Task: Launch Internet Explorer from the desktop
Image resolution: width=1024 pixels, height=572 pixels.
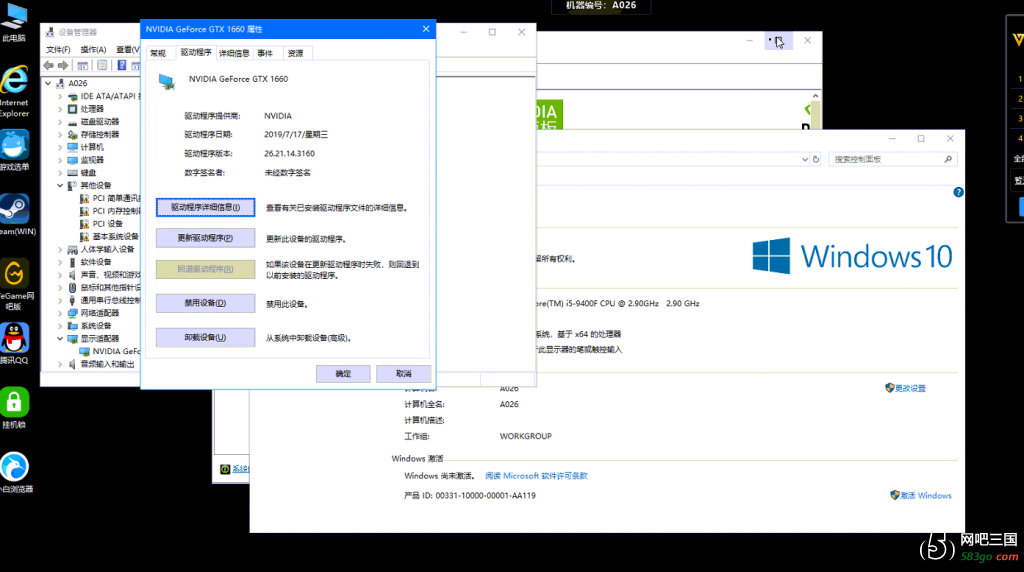Action: pyautogui.click(x=14, y=91)
